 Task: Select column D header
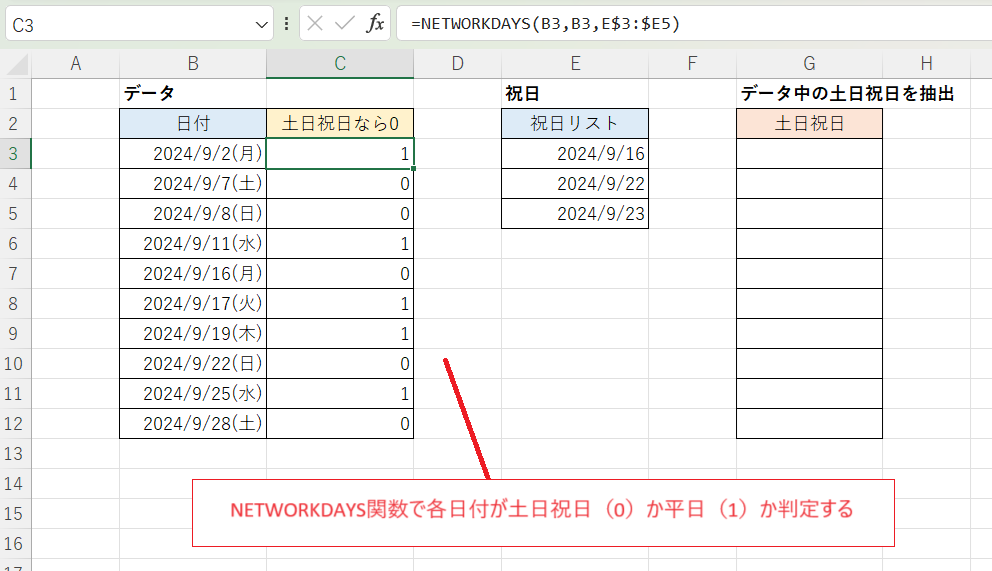point(457,63)
